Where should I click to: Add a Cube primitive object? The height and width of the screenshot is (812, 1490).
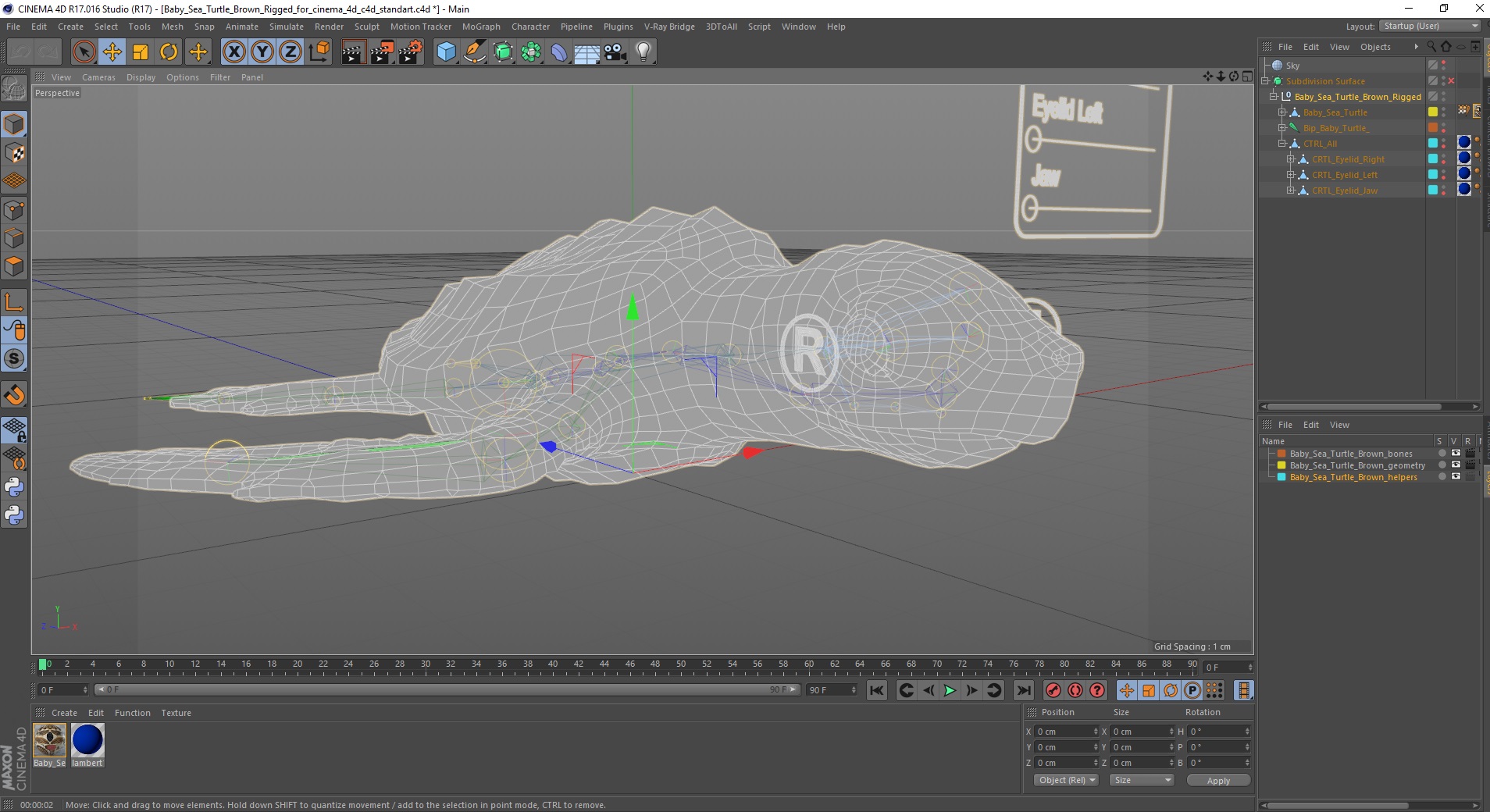click(x=446, y=52)
